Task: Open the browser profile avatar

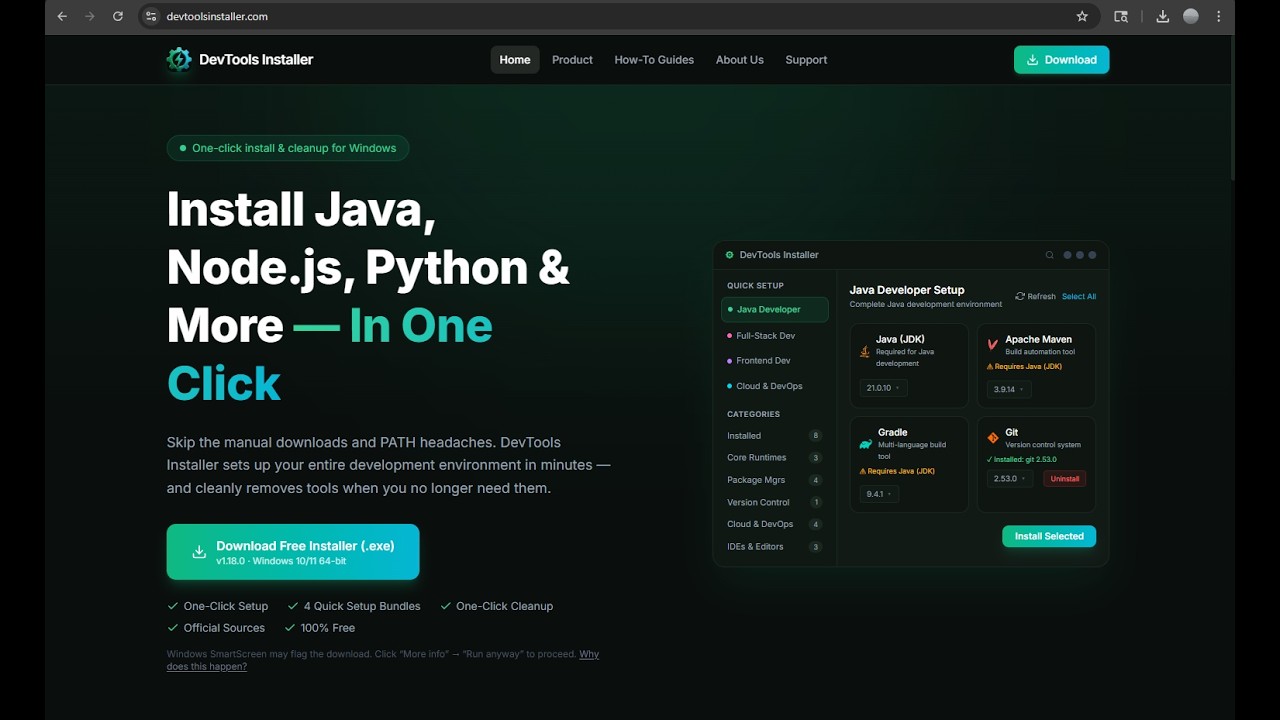Action: pyautogui.click(x=1191, y=16)
